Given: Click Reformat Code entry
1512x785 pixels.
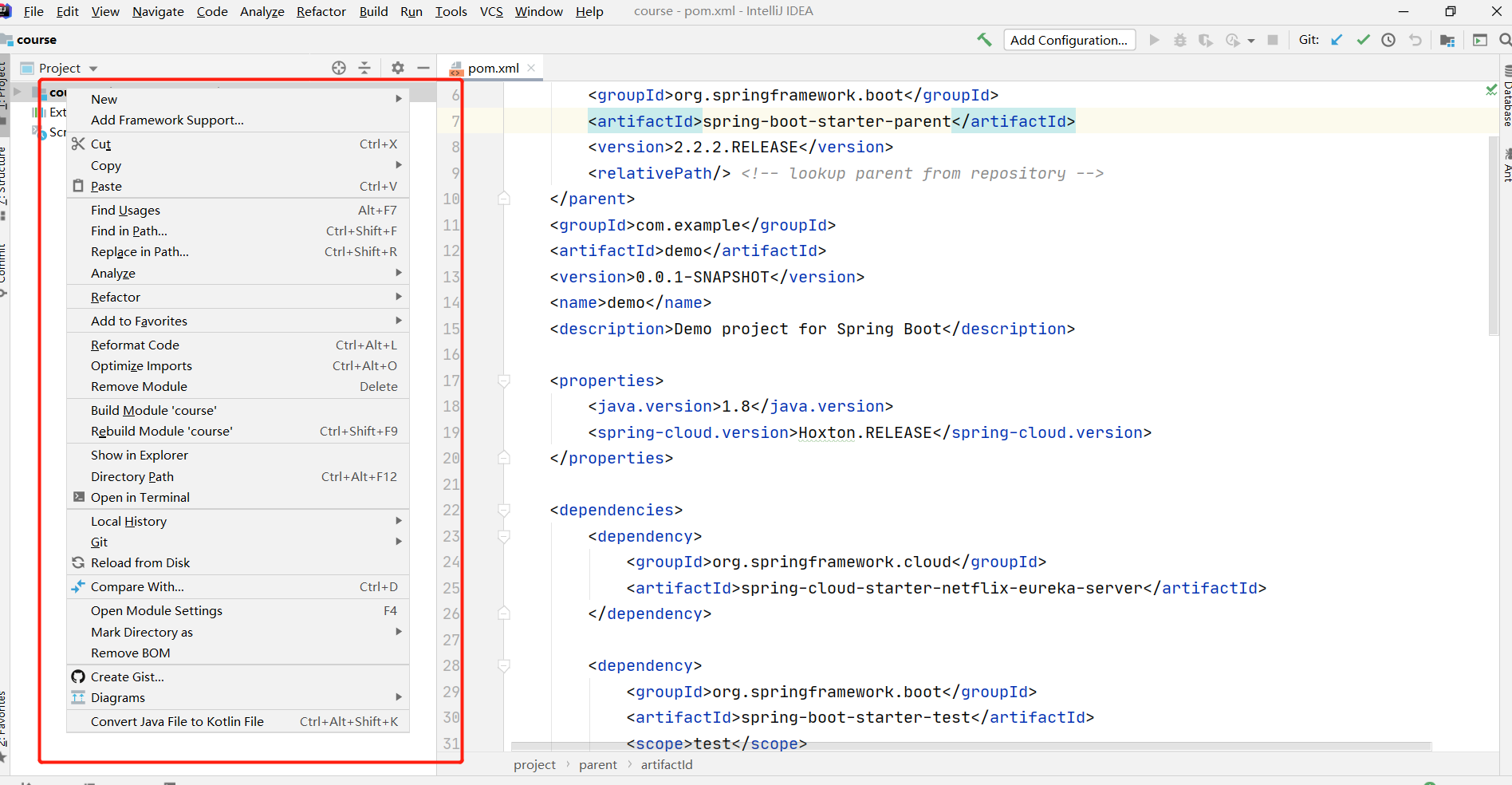Looking at the screenshot, I should point(238,345).
